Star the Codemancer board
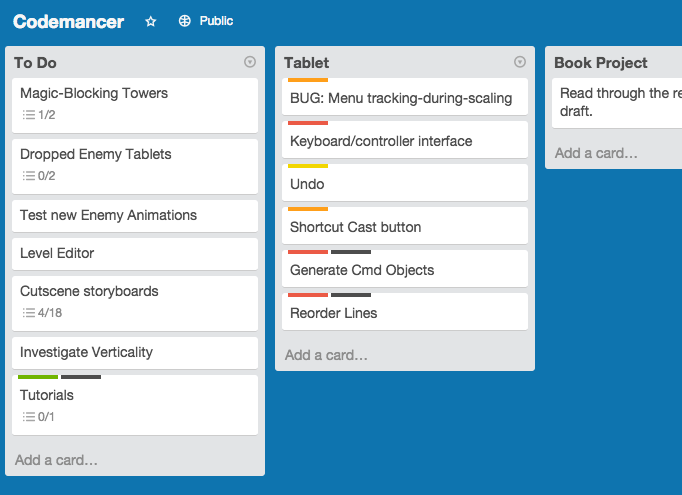 [151, 21]
